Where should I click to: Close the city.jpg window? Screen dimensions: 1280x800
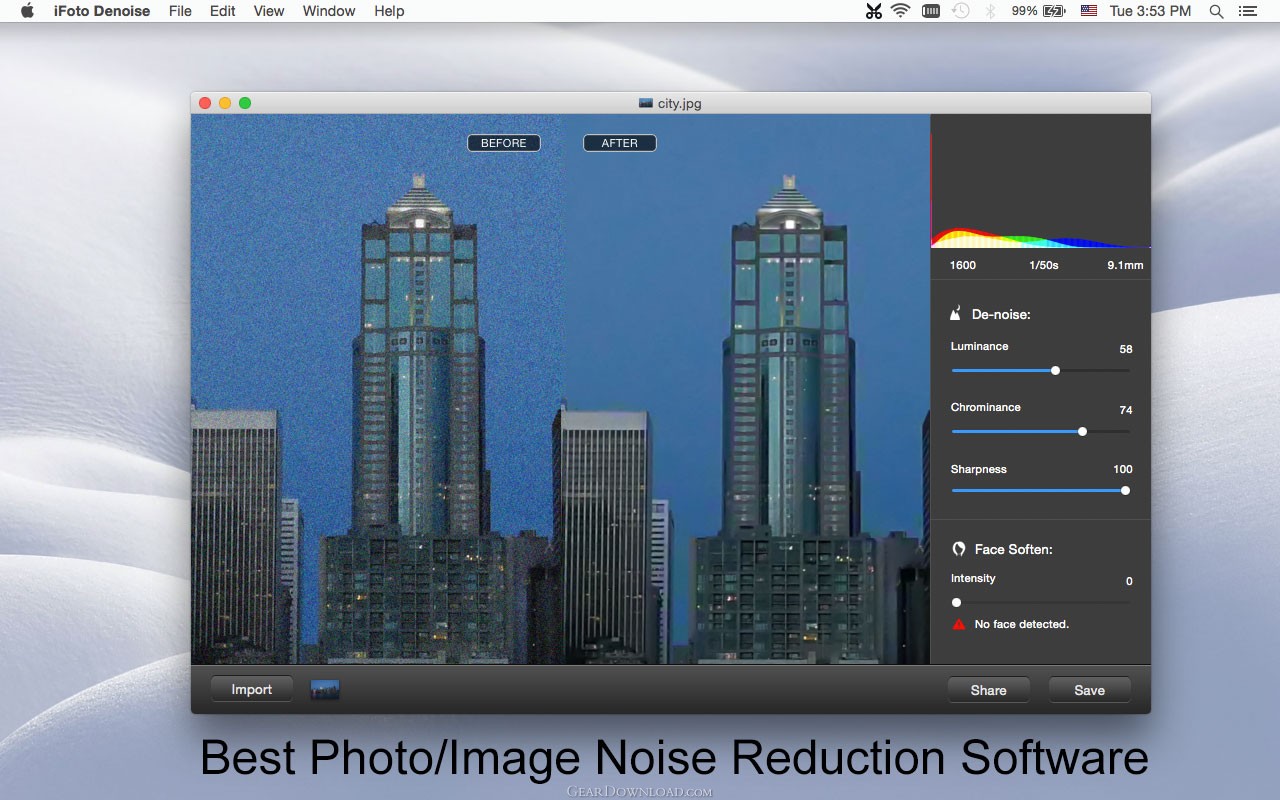[x=205, y=103]
